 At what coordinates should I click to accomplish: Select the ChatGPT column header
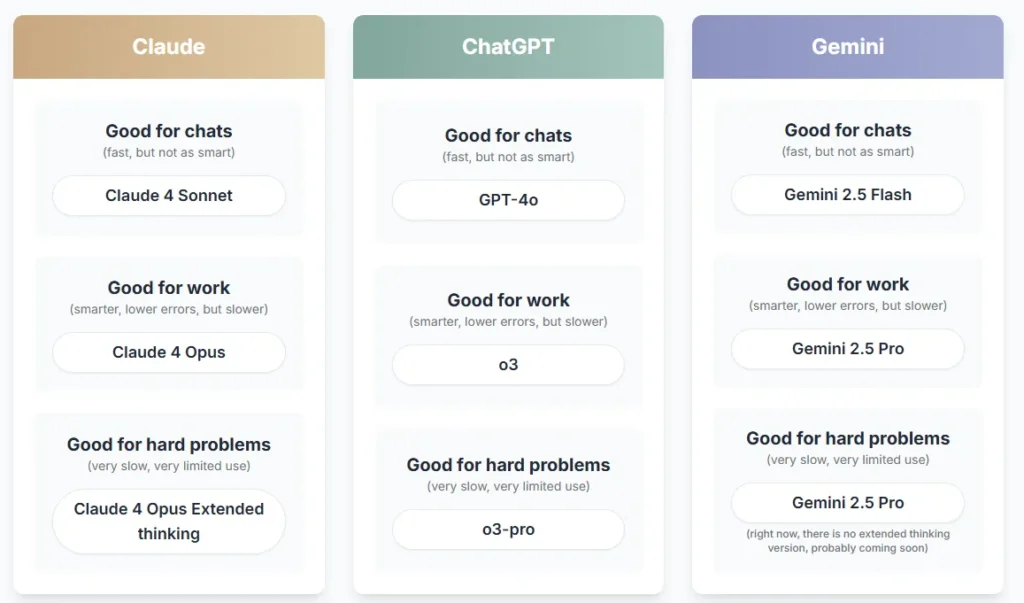[x=508, y=47]
